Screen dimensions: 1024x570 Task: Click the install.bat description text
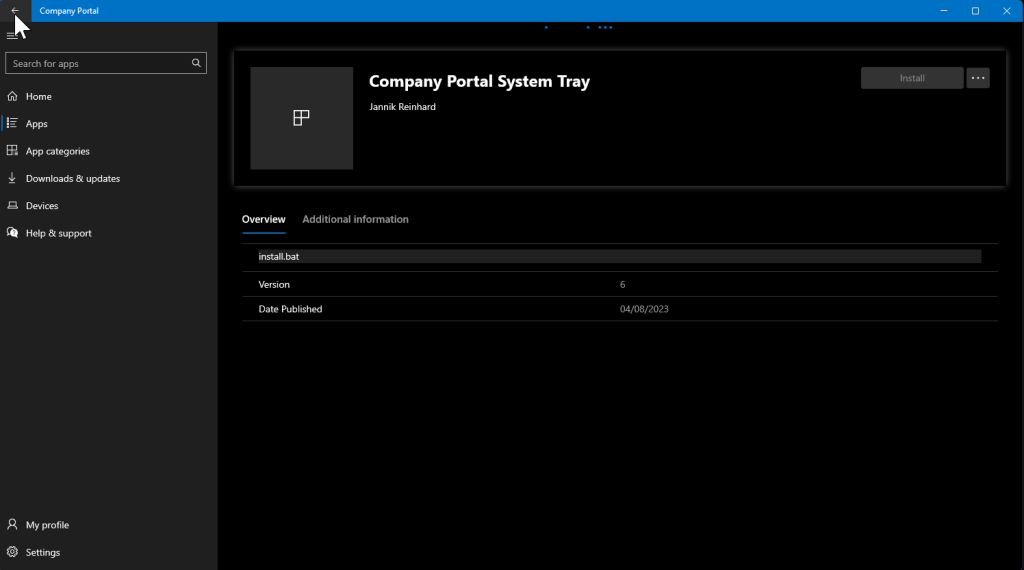(279, 257)
